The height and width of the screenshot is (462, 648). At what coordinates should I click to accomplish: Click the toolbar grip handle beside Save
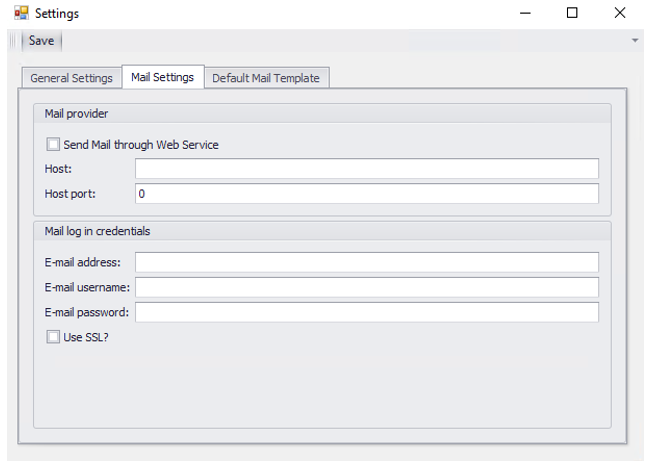pos(14,41)
